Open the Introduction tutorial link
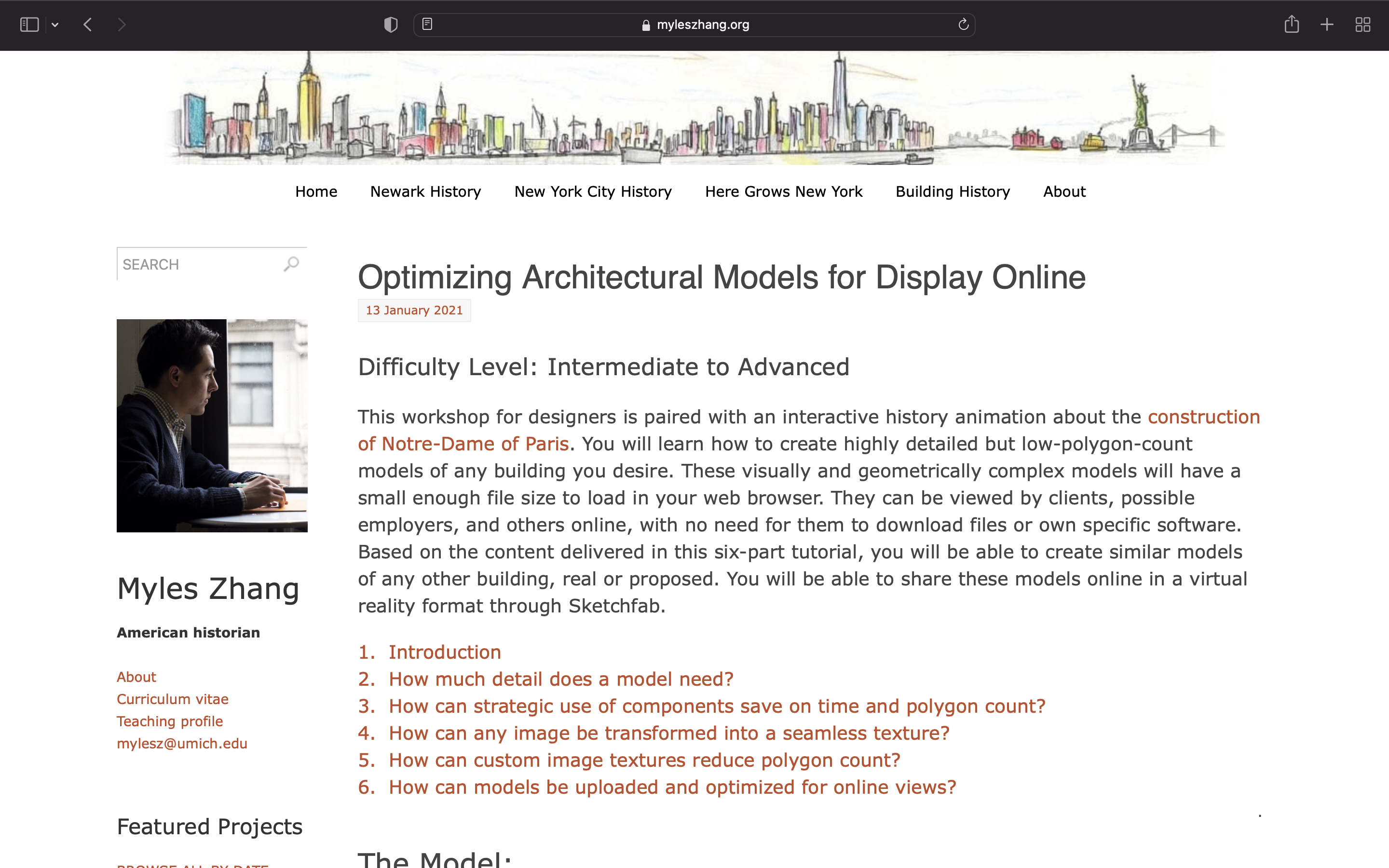 click(444, 652)
